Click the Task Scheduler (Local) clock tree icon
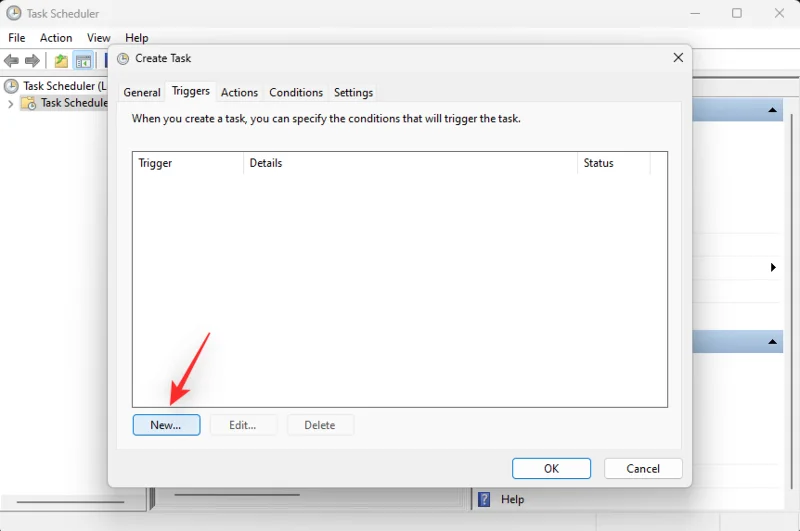Viewport: 800px width, 531px height. (x=11, y=86)
